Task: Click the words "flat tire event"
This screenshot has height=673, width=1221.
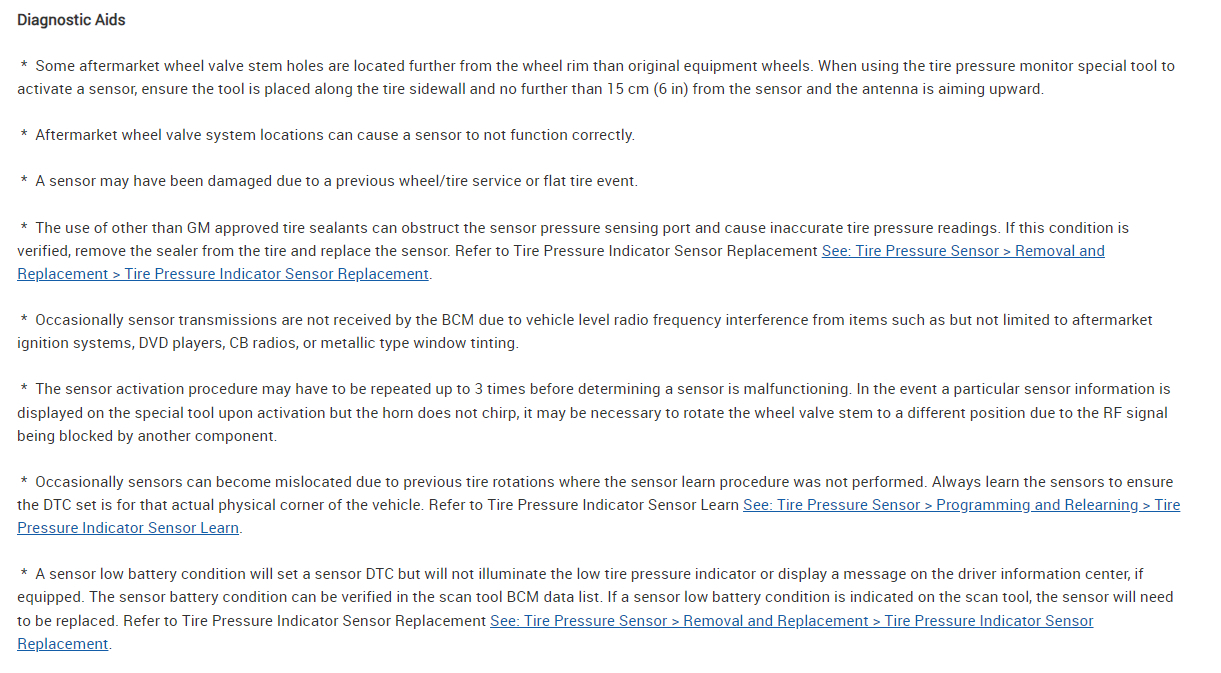Action: 587,181
